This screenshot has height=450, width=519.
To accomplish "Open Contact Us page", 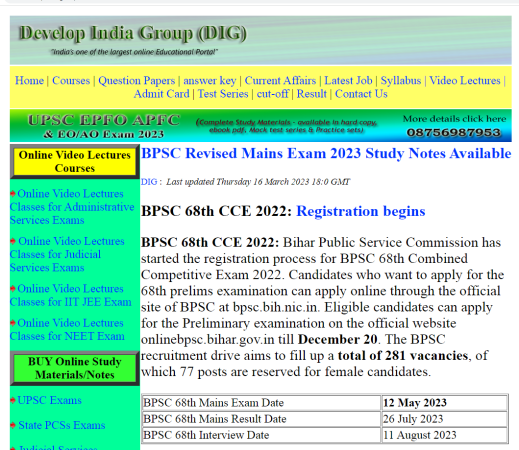I will (361, 94).
